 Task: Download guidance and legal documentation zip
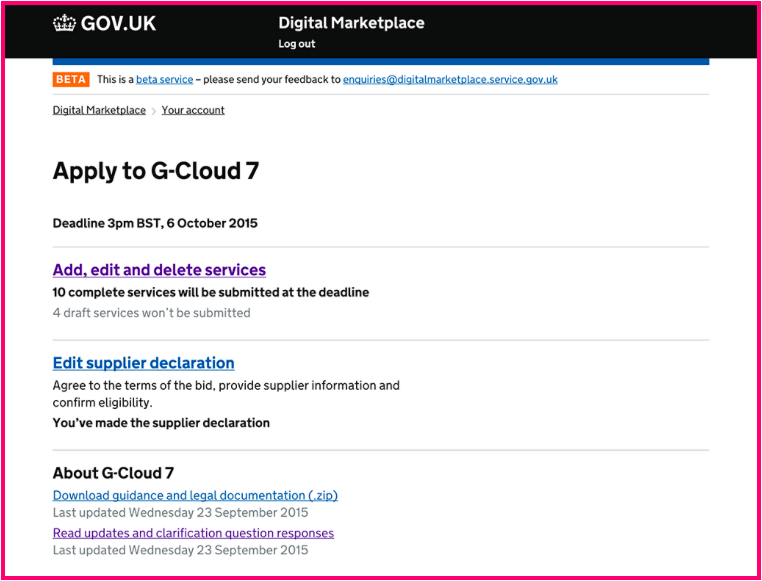[195, 496]
